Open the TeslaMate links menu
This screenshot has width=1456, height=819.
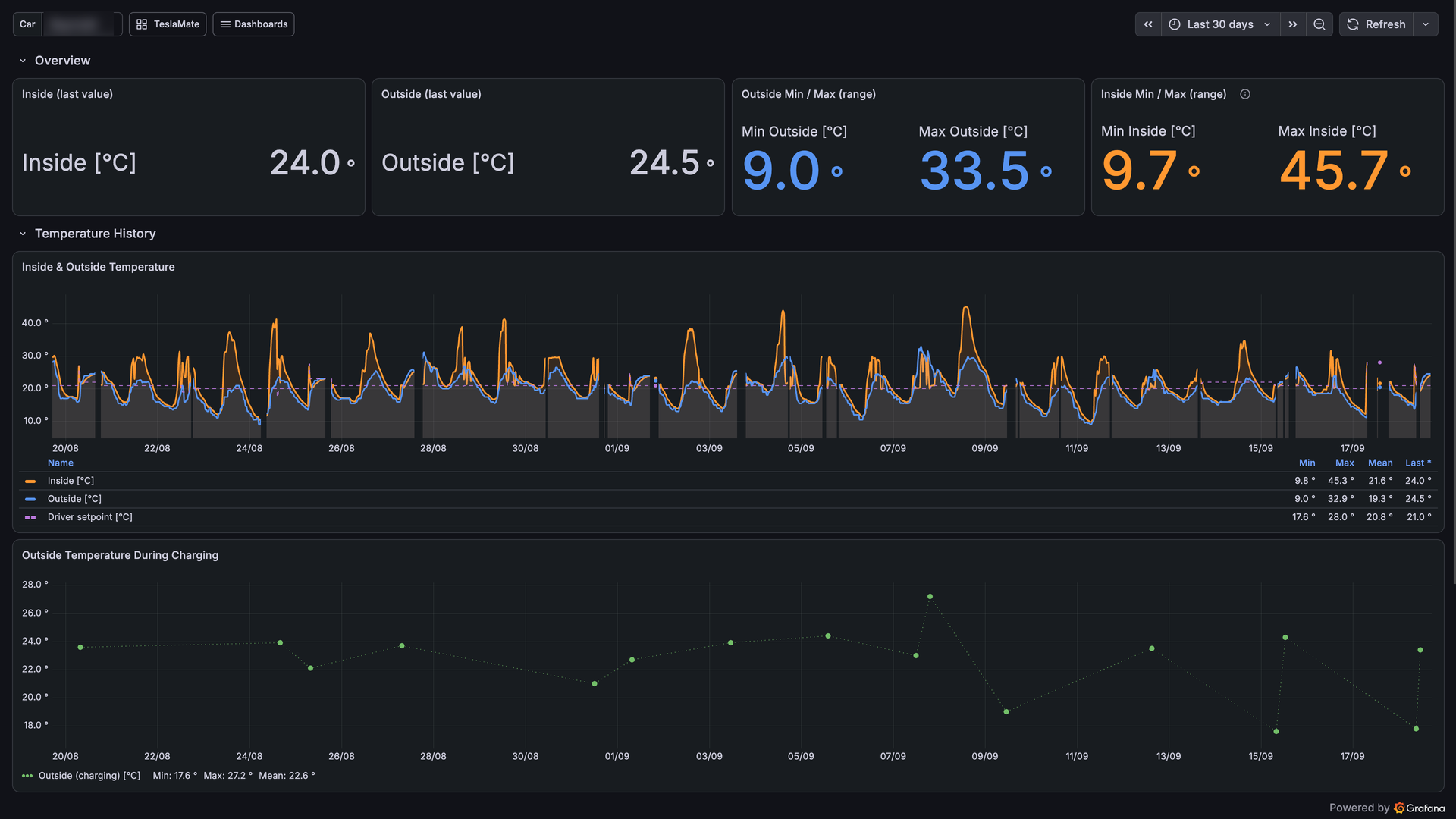click(168, 24)
